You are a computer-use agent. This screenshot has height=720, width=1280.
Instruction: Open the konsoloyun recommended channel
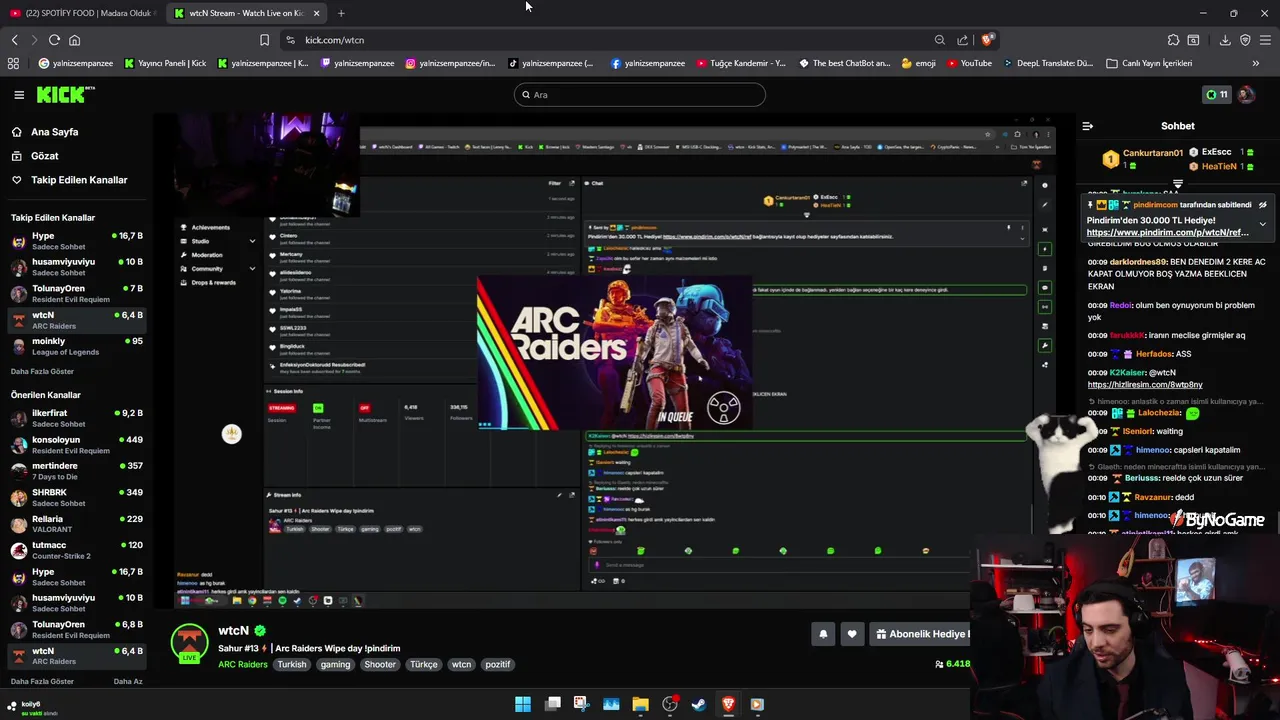coord(77,445)
